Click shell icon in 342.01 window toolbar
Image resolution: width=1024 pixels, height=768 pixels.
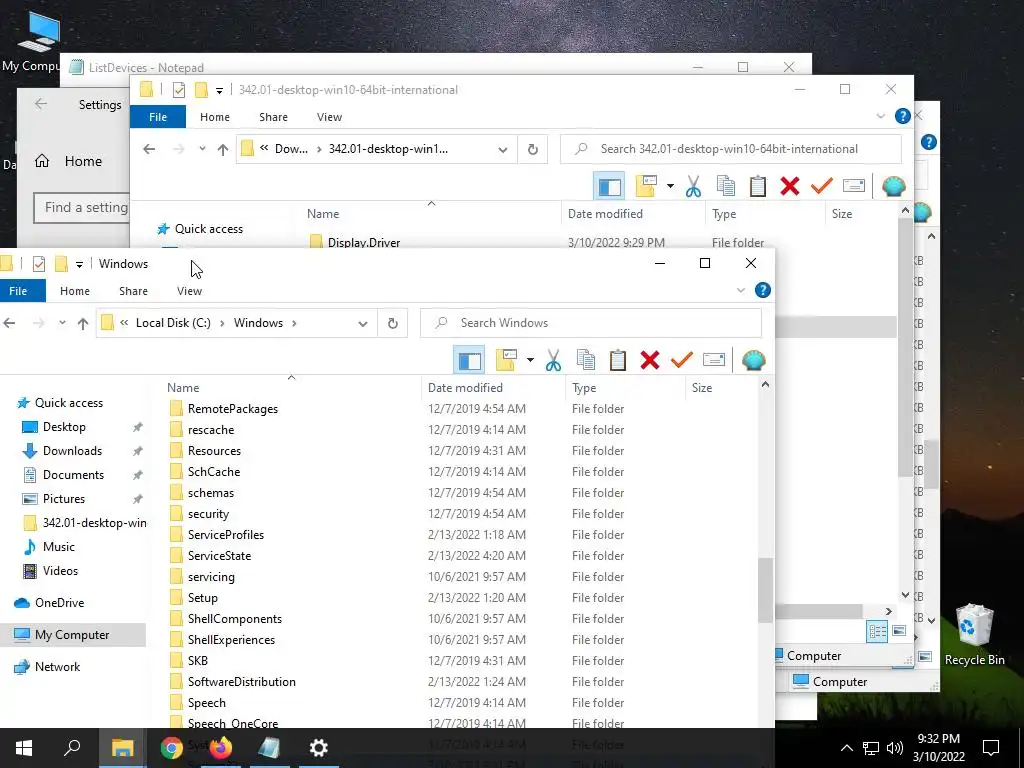coord(893,186)
